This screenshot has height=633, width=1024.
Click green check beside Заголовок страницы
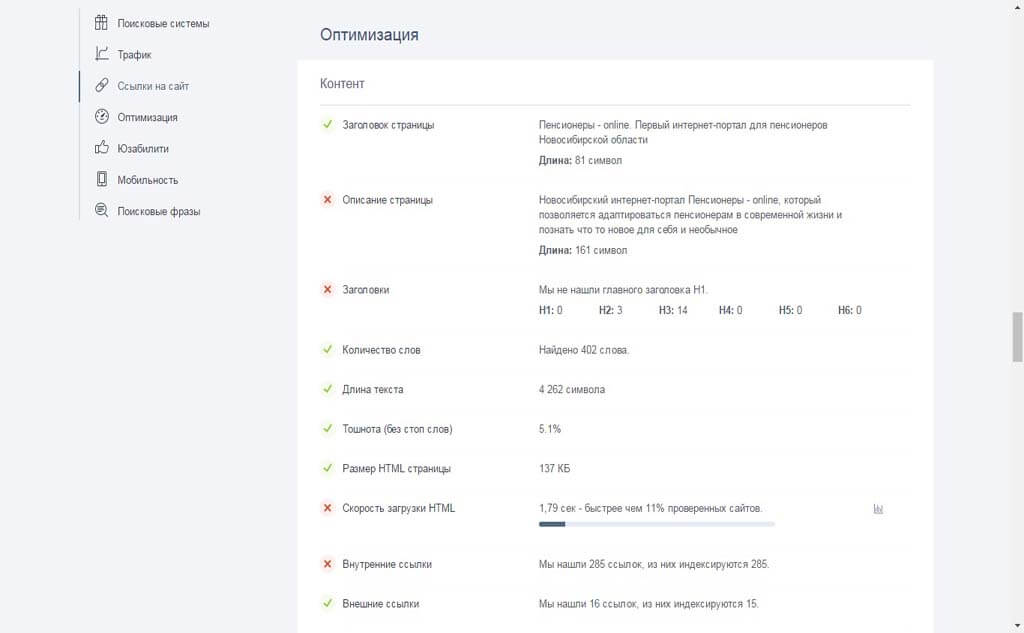[x=327, y=125]
